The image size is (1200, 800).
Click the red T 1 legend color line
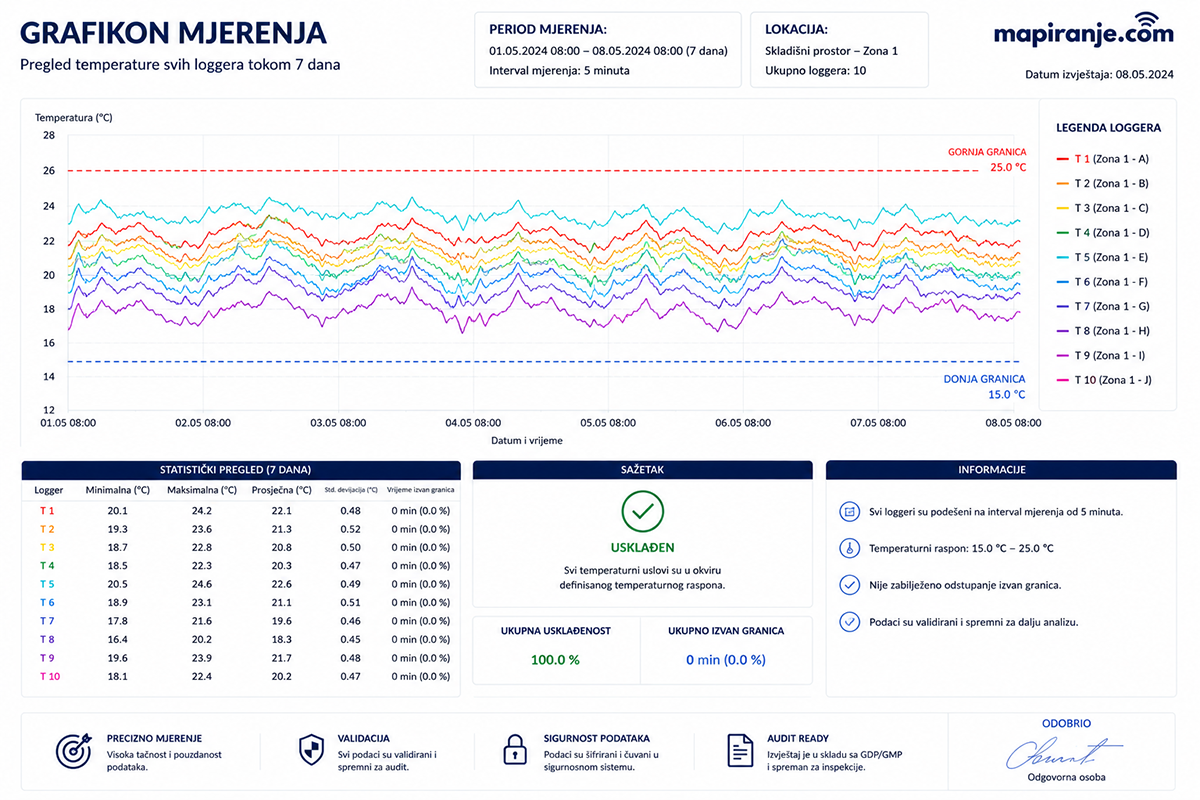pos(1063,159)
